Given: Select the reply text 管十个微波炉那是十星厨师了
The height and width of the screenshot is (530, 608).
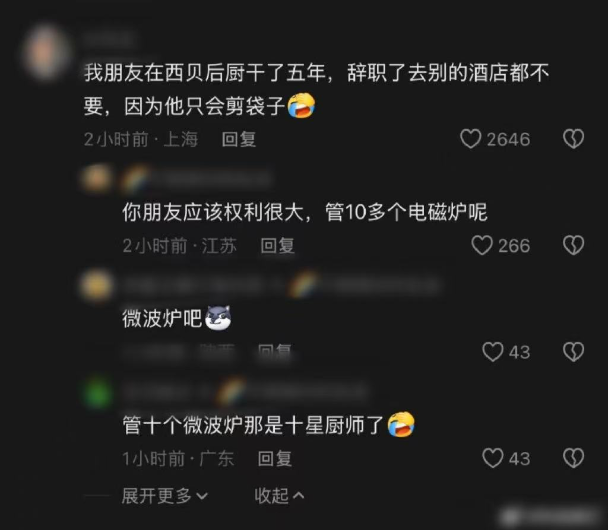Looking at the screenshot, I should point(268,425).
